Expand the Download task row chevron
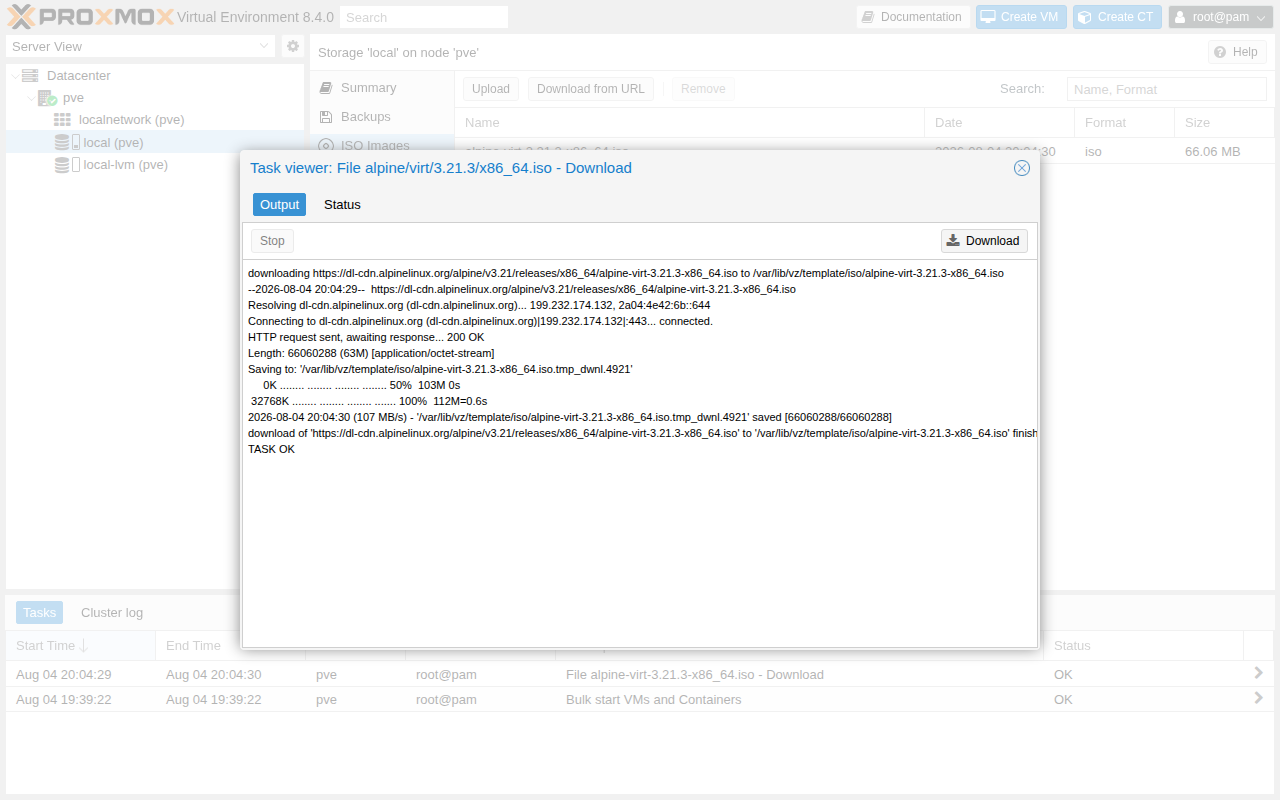 1259,673
